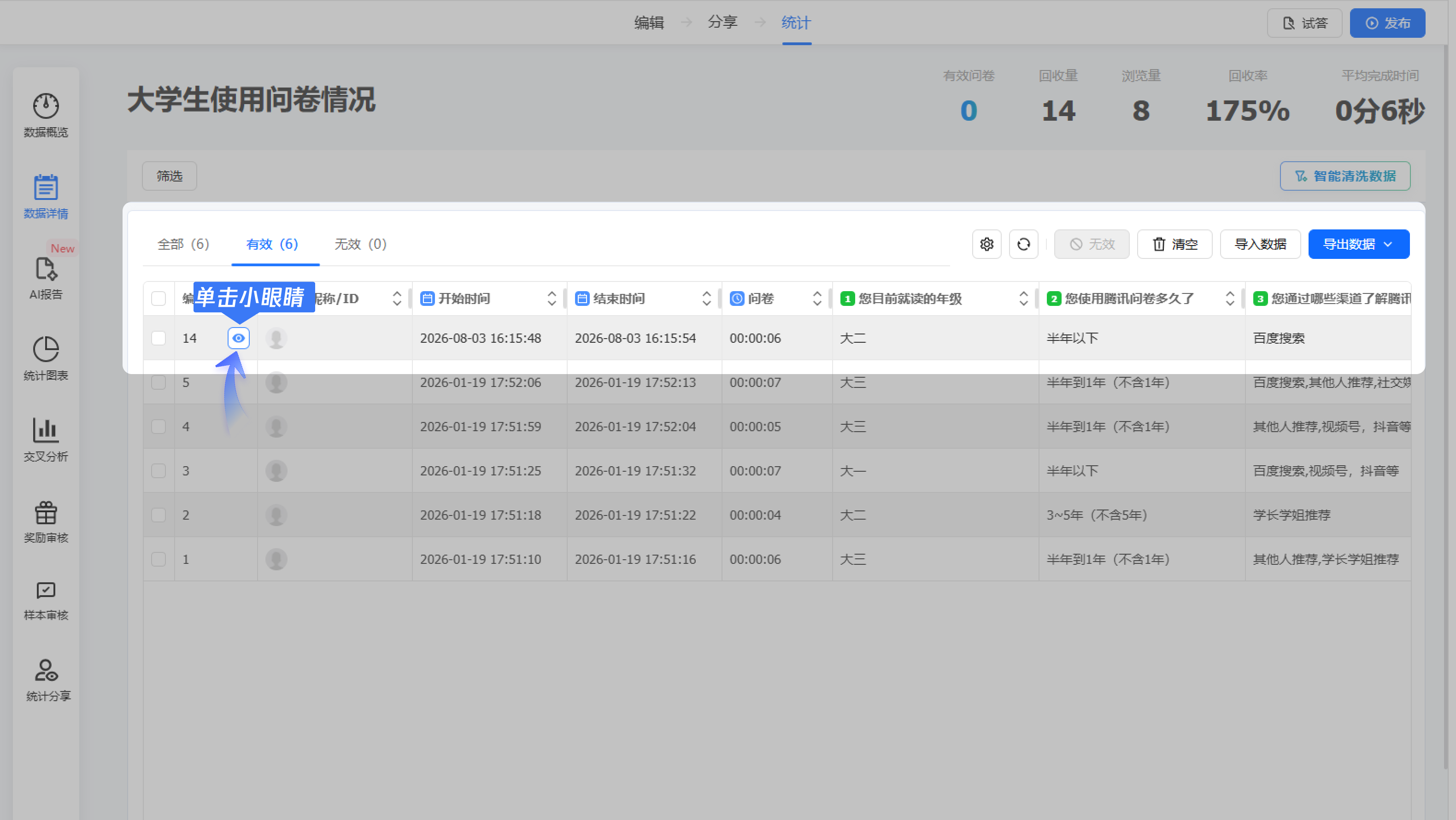The height and width of the screenshot is (820, 1456).
Task: Click the eye icon in row 14
Action: click(239, 338)
